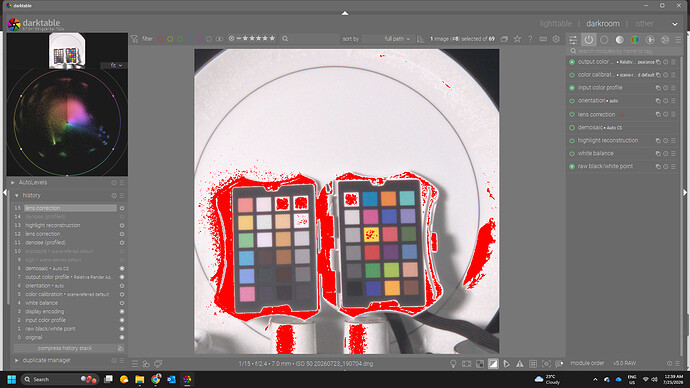690x388 pixels.
Task: Disable the lens correction module
Action: tap(572, 114)
